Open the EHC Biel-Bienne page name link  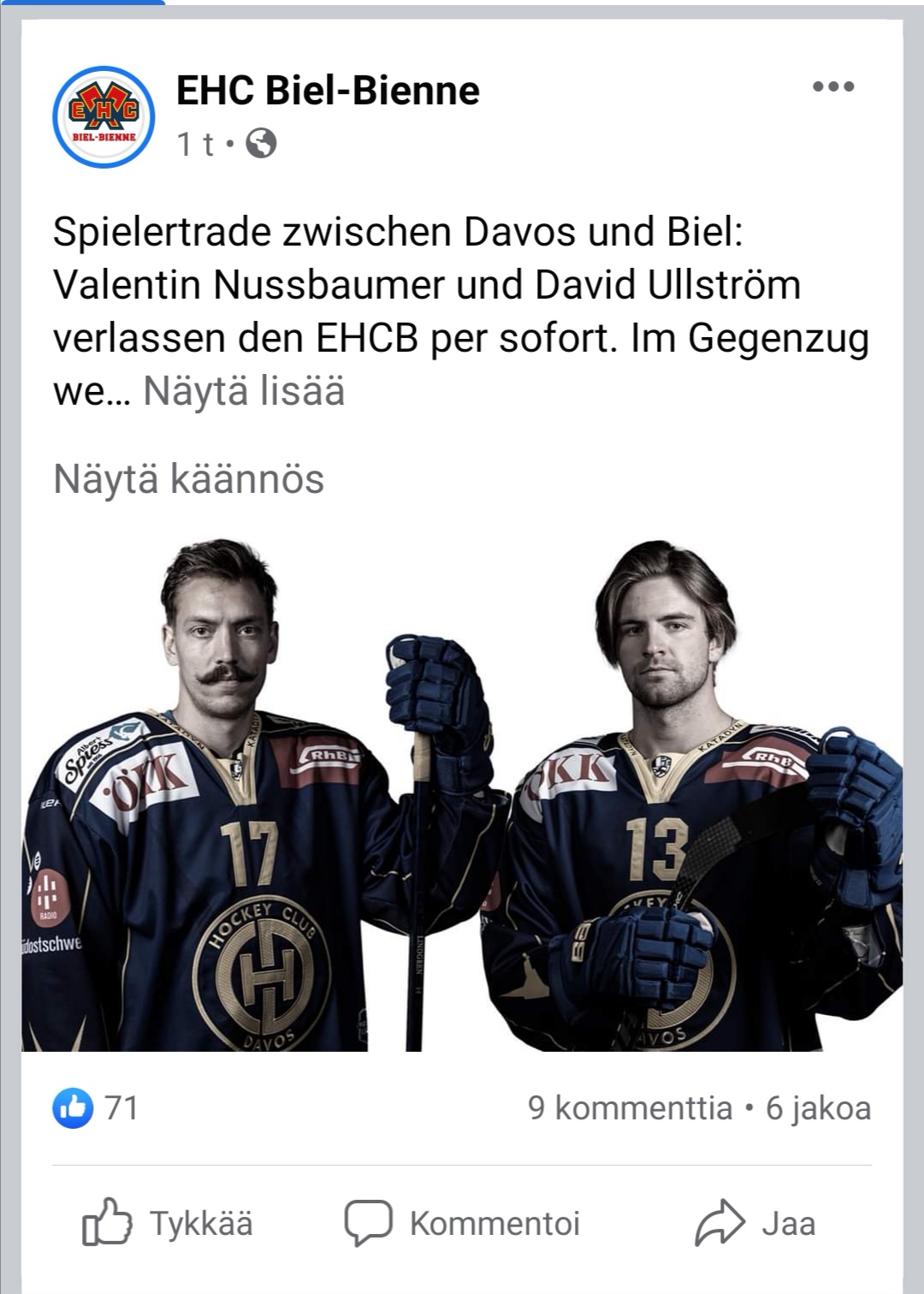(x=328, y=91)
